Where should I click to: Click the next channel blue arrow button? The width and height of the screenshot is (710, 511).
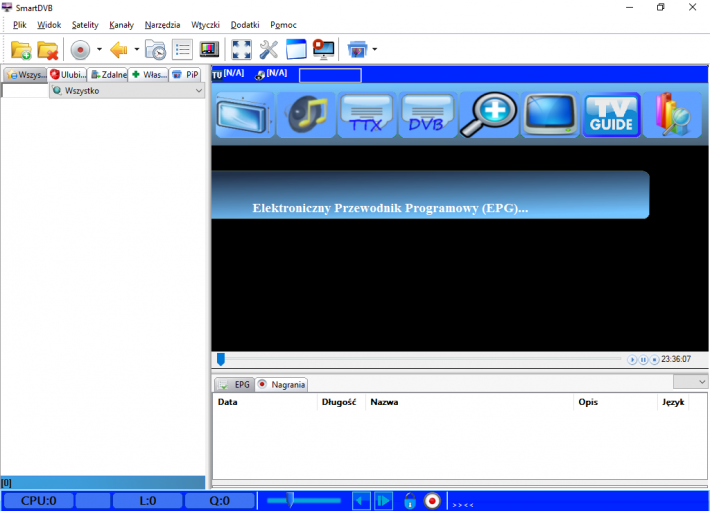pyautogui.click(x=383, y=501)
